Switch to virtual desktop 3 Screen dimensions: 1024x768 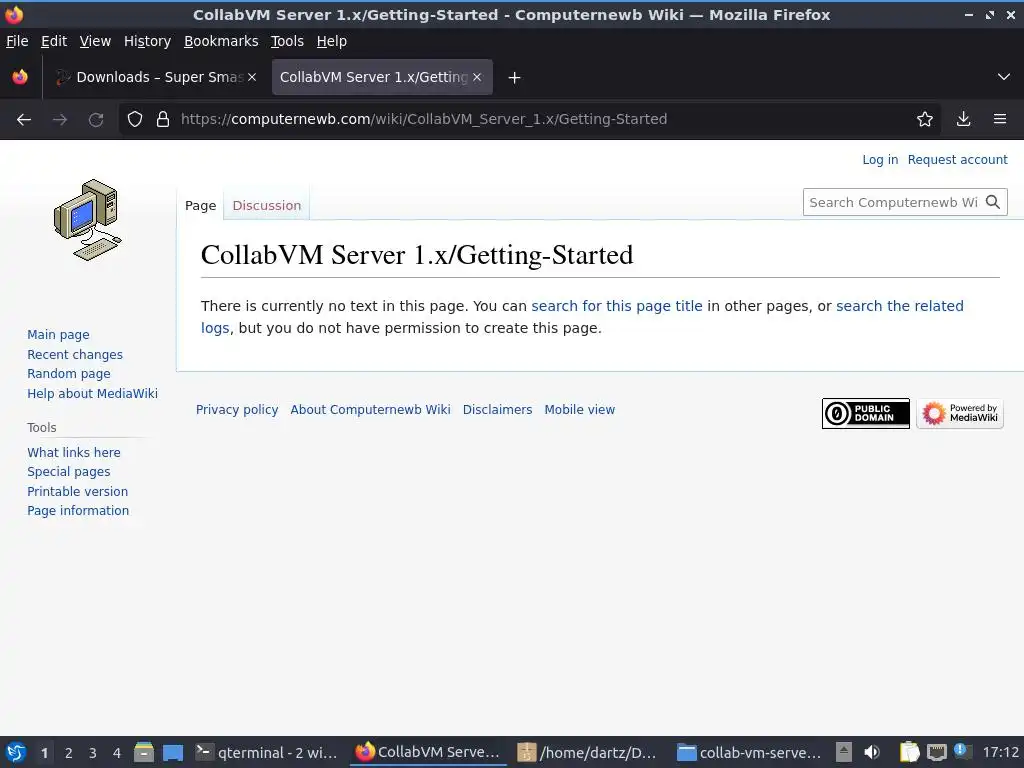pos(93,753)
